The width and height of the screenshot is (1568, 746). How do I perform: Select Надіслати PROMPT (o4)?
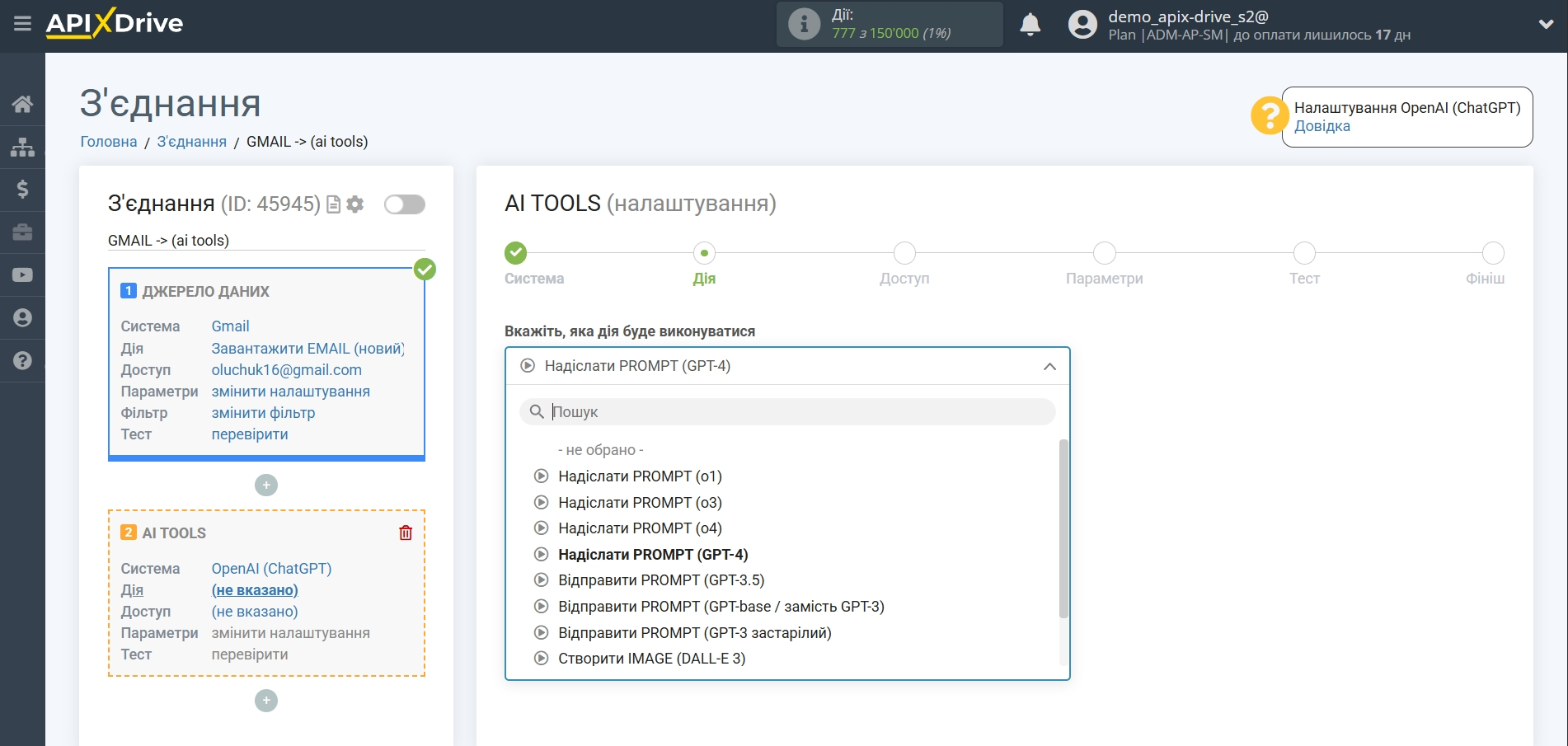[x=640, y=528]
